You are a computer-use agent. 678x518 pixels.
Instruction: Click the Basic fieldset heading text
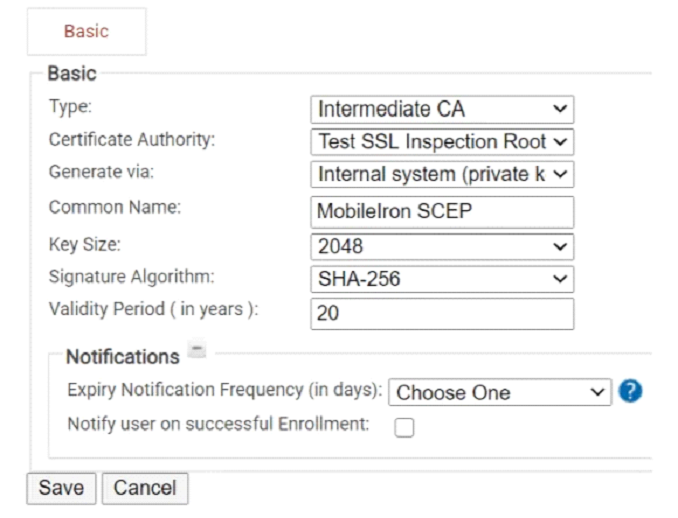pyautogui.click(x=72, y=73)
